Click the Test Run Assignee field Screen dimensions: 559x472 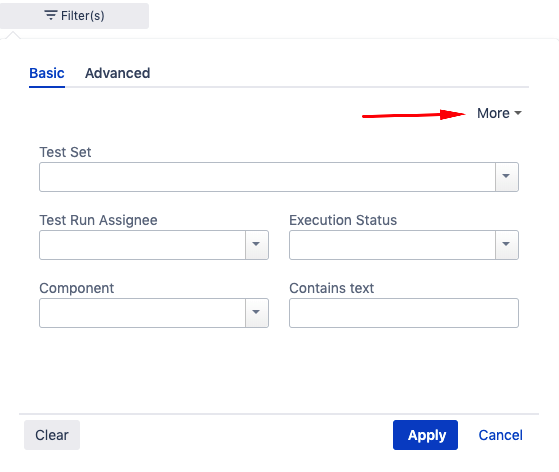[x=142, y=245]
